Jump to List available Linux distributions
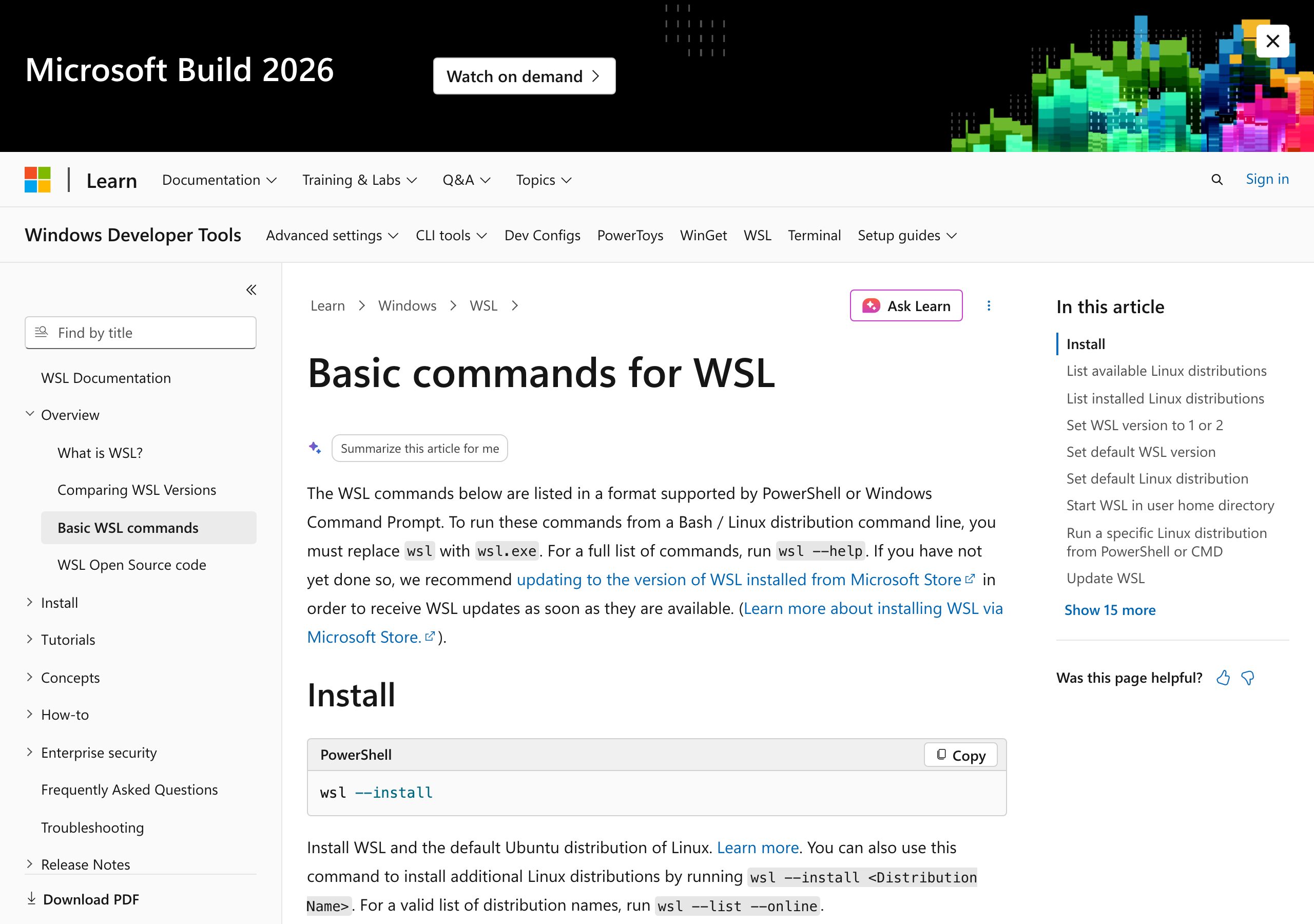Image resolution: width=1314 pixels, height=924 pixels. tap(1166, 371)
